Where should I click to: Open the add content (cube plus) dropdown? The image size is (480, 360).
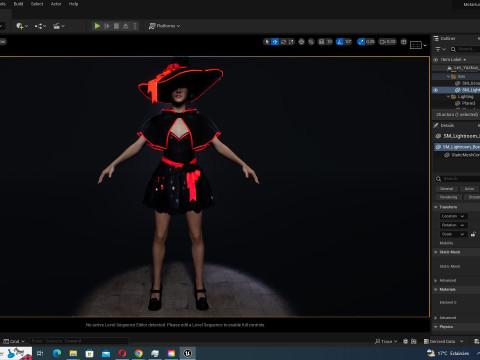[x=22, y=26]
